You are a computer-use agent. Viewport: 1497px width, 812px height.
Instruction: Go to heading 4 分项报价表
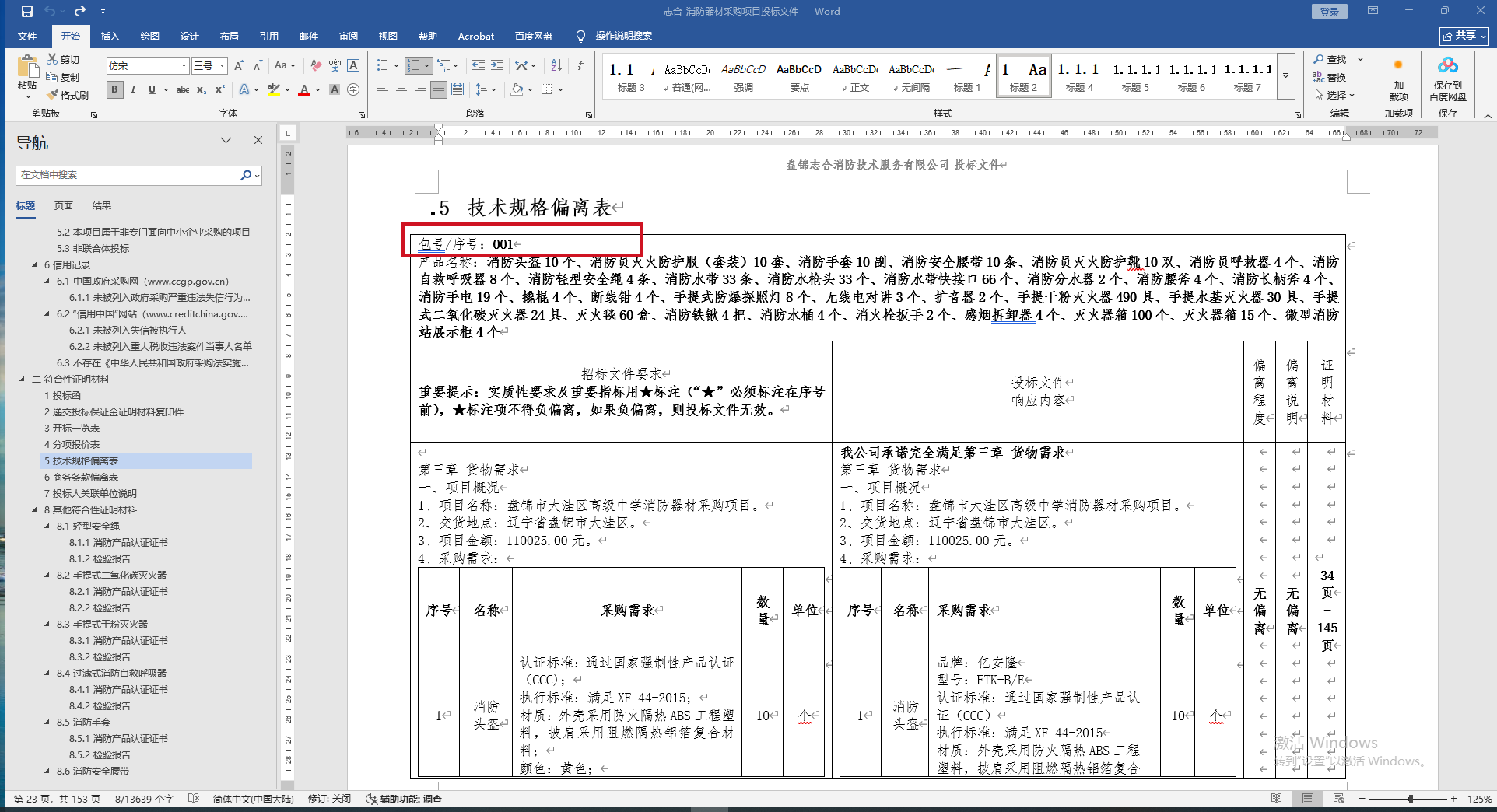click(72, 445)
